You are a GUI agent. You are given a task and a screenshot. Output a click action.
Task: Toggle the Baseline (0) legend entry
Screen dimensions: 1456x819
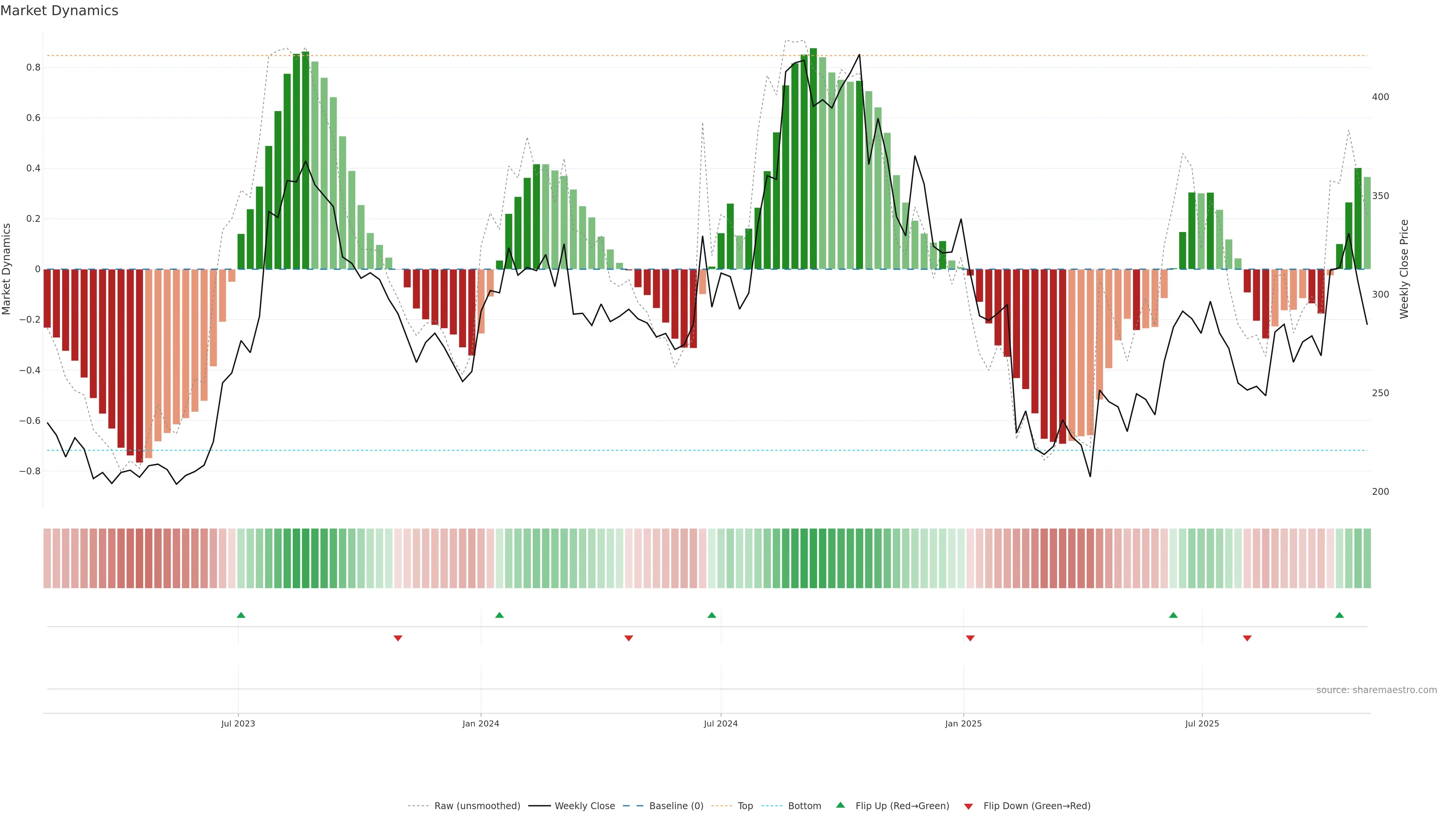coord(676,806)
